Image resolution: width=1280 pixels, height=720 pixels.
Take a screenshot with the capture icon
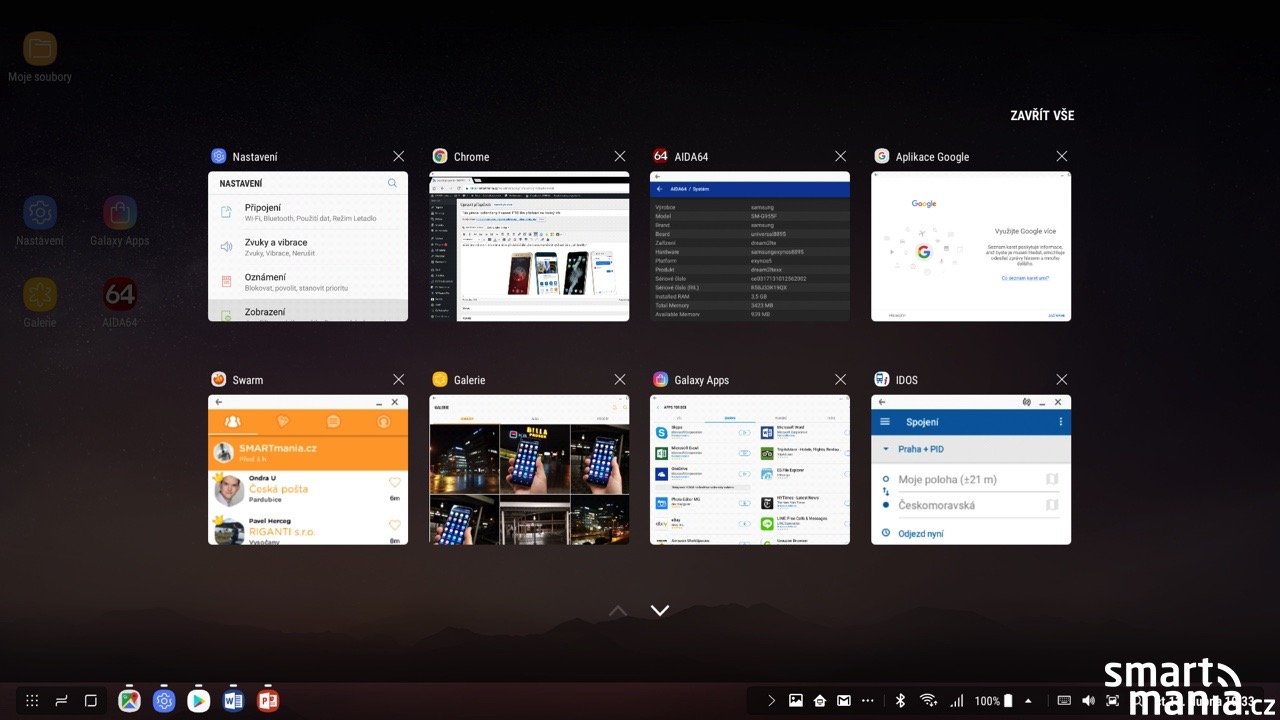1113,701
